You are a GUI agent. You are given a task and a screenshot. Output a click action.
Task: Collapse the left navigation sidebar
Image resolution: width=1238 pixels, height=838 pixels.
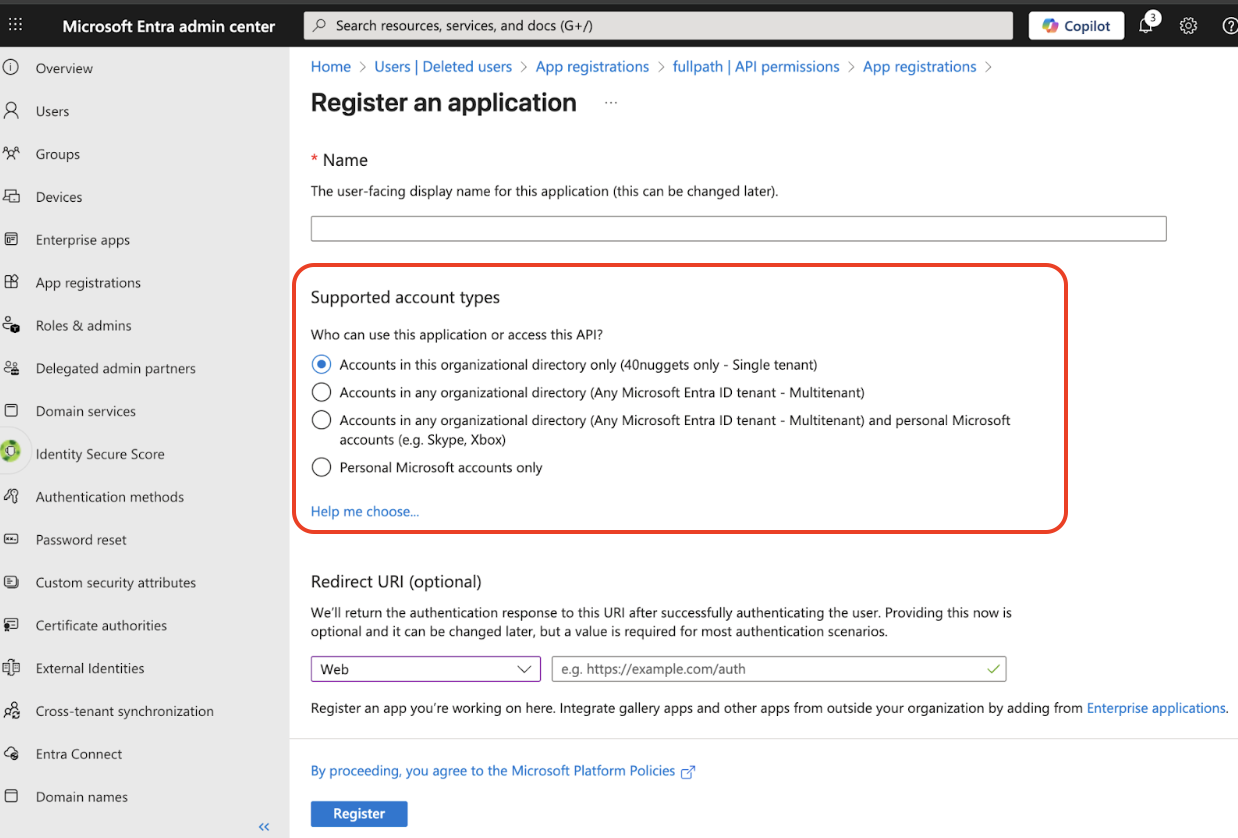pos(264,826)
